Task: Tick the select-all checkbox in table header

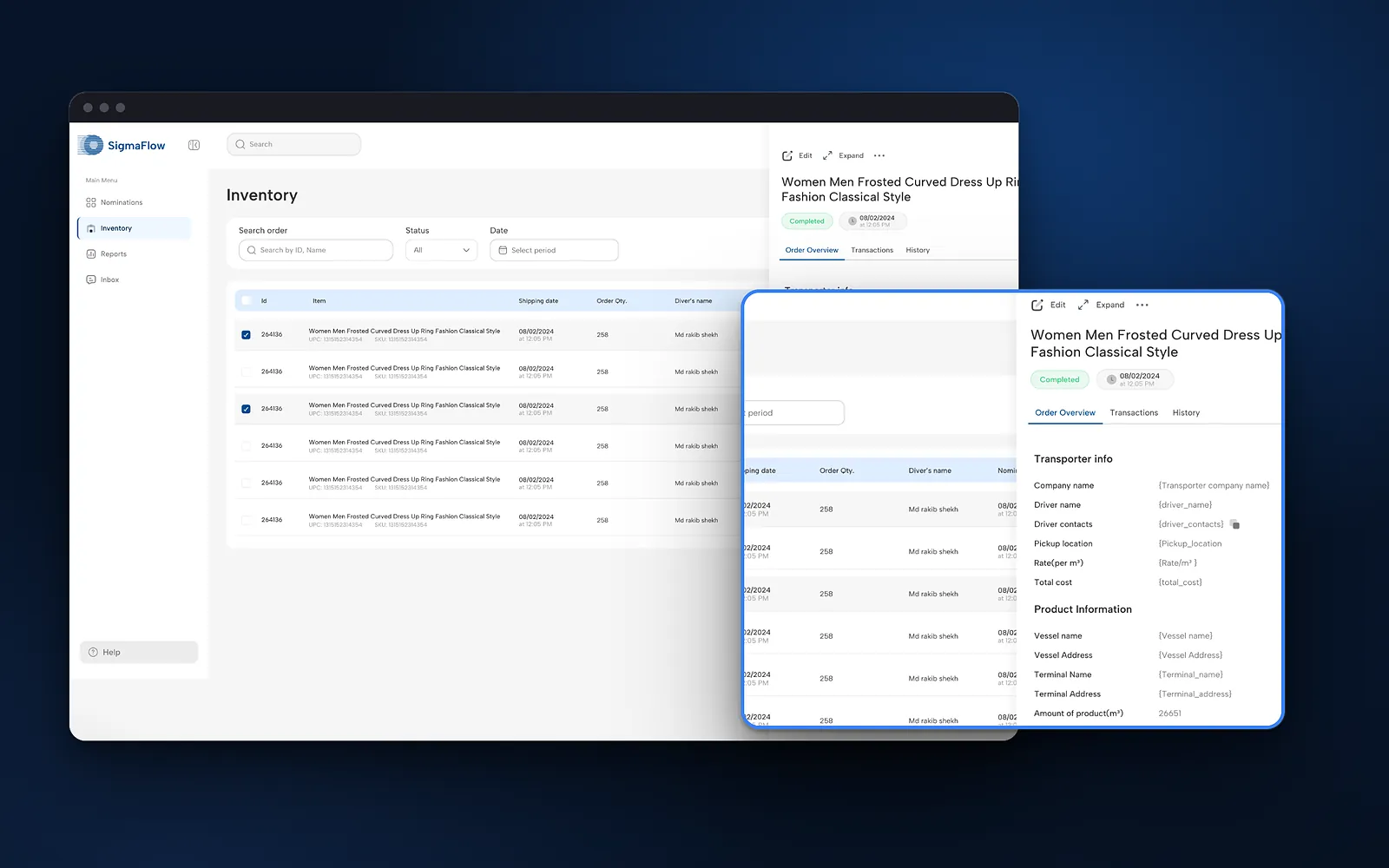Action: coord(247,300)
